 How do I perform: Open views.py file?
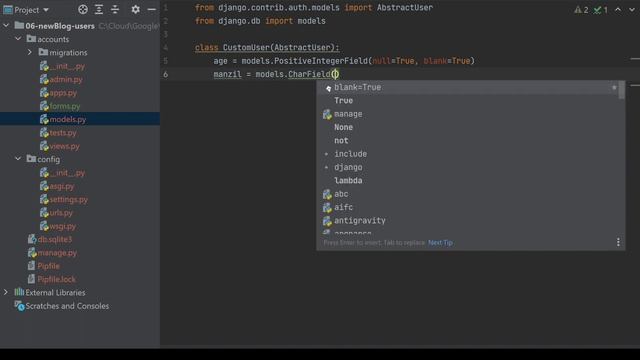[x=64, y=146]
